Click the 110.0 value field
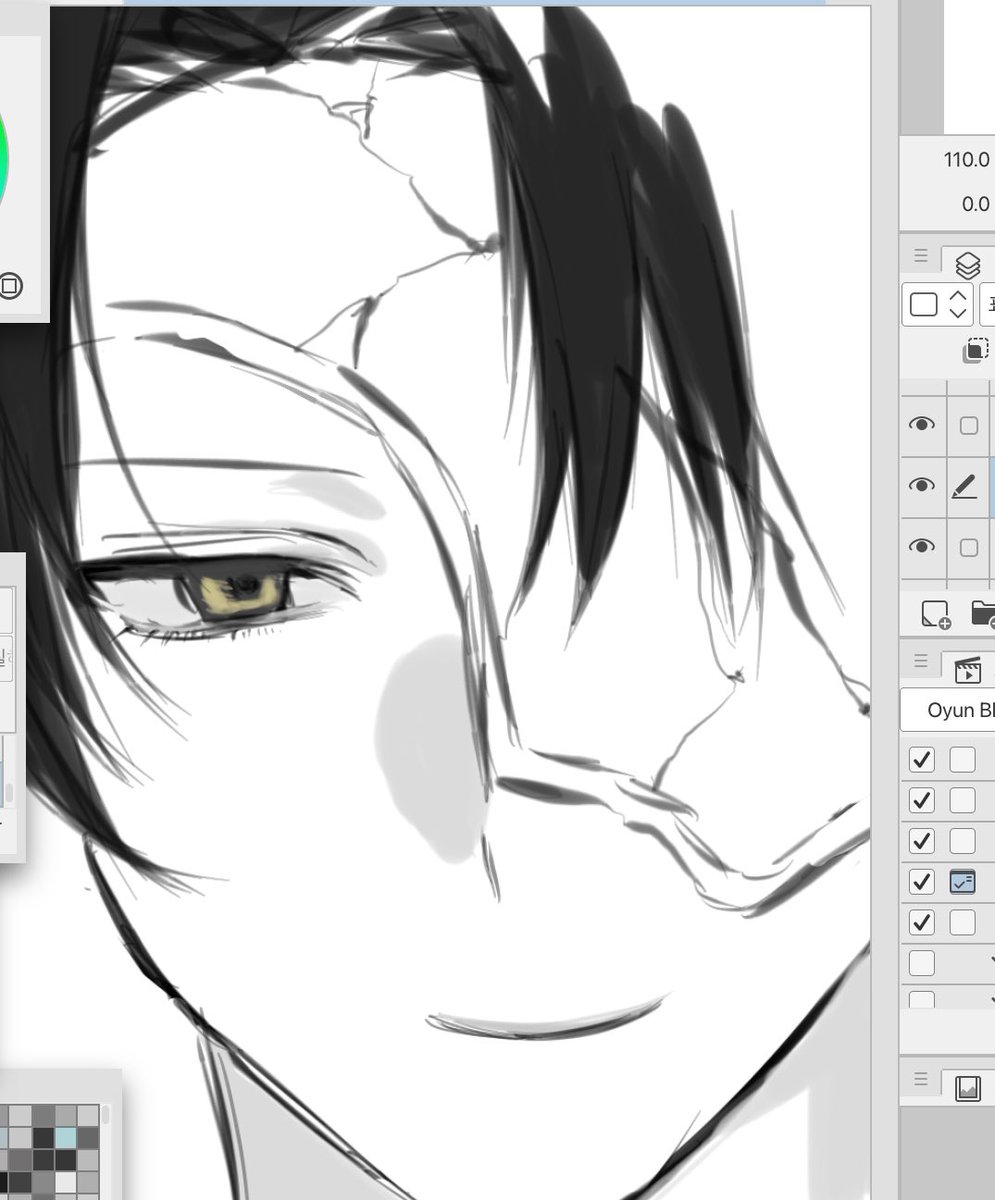Screen dimensions: 995x1200 [x=966, y=159]
